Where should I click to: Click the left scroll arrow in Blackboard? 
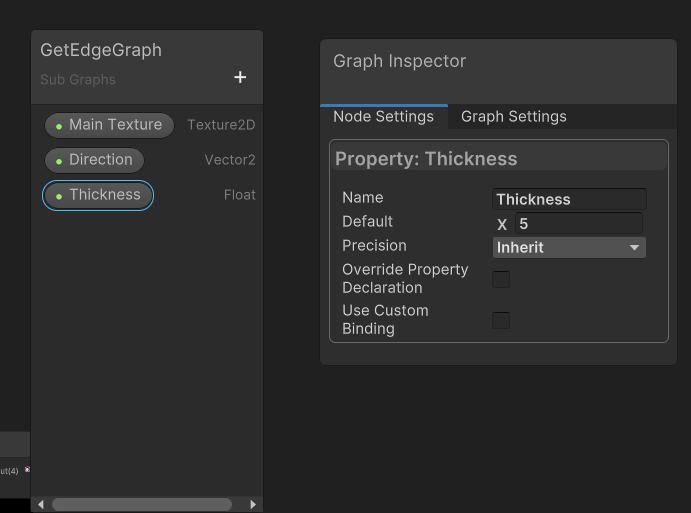tap(41, 505)
